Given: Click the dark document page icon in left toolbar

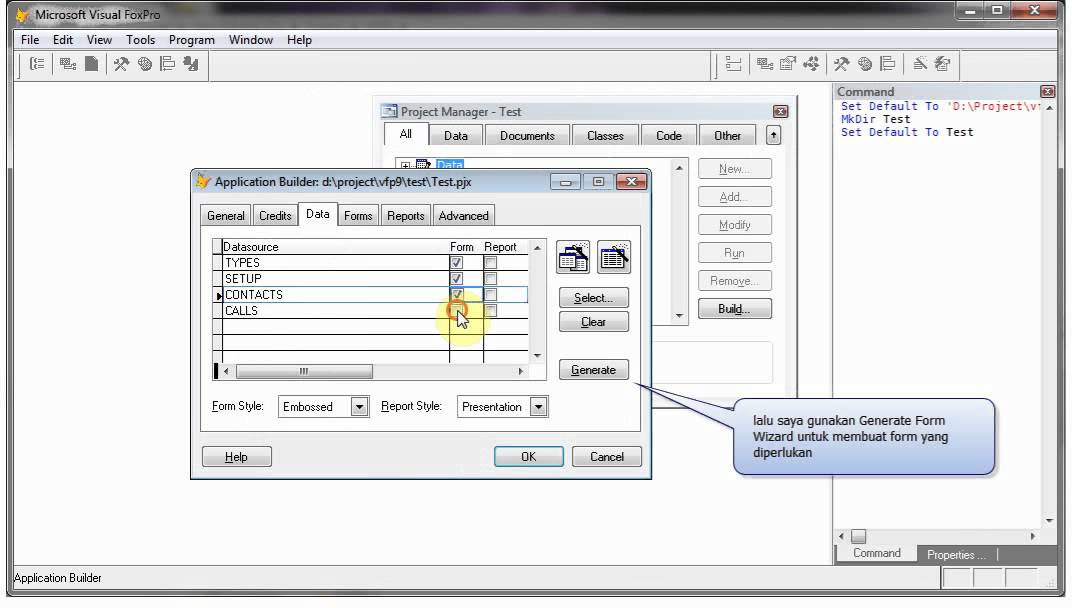Looking at the screenshot, I should (91, 64).
